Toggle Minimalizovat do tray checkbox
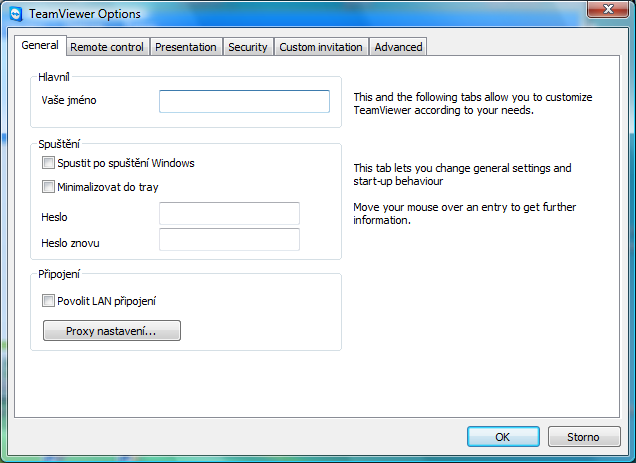The height and width of the screenshot is (463, 636). coord(48,187)
